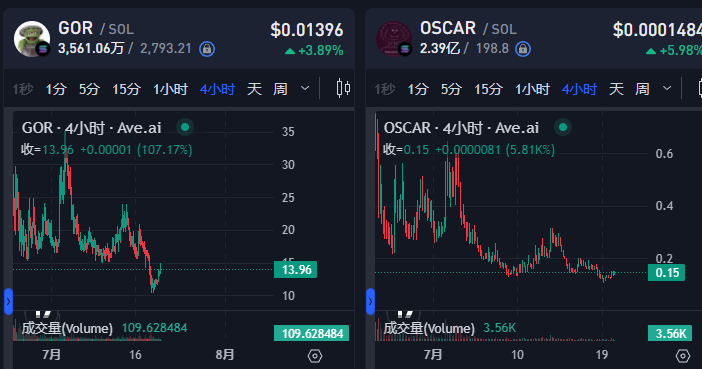Screen dimensions: 702x369
Task: Click GOR 成交量(Volume) indicator label
Action: click(x=67, y=328)
